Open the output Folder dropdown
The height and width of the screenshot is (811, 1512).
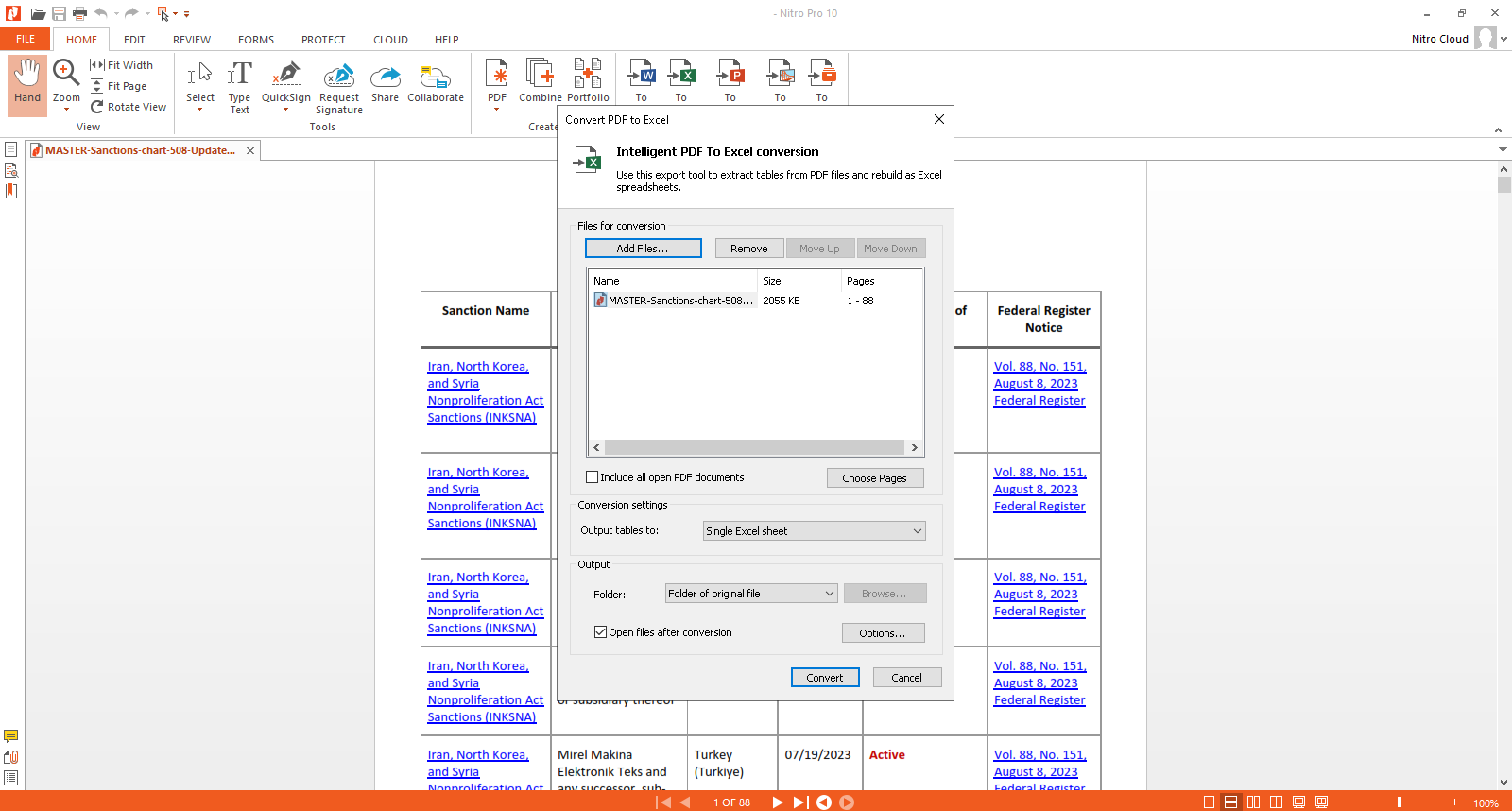(751, 594)
